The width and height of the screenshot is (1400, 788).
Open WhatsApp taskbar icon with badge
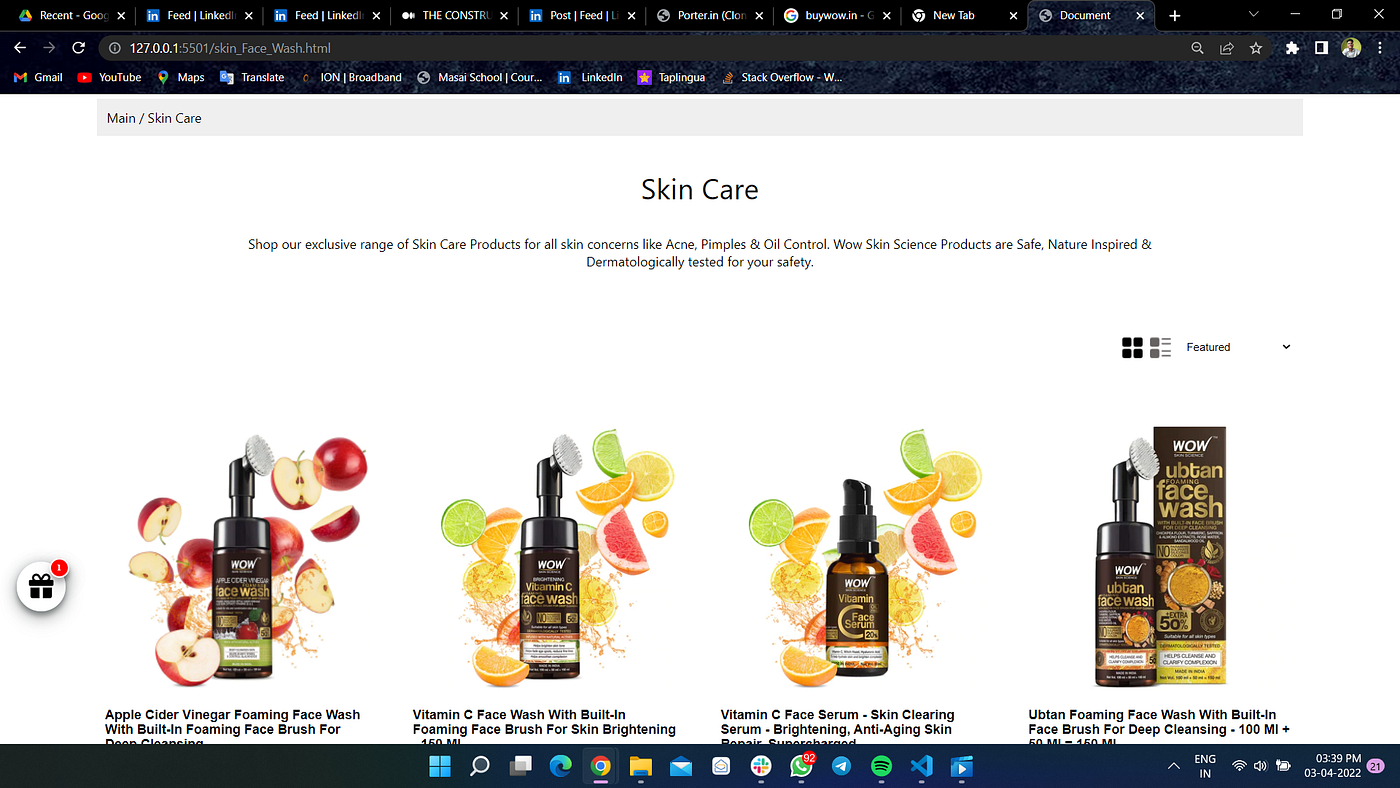pos(802,766)
